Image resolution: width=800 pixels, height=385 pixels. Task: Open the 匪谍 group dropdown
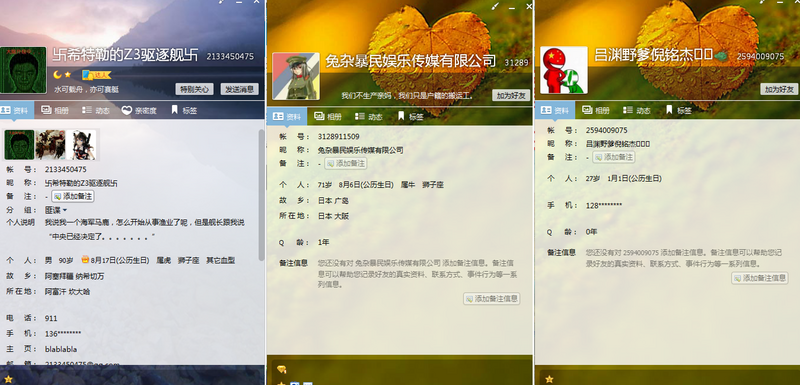[56, 210]
